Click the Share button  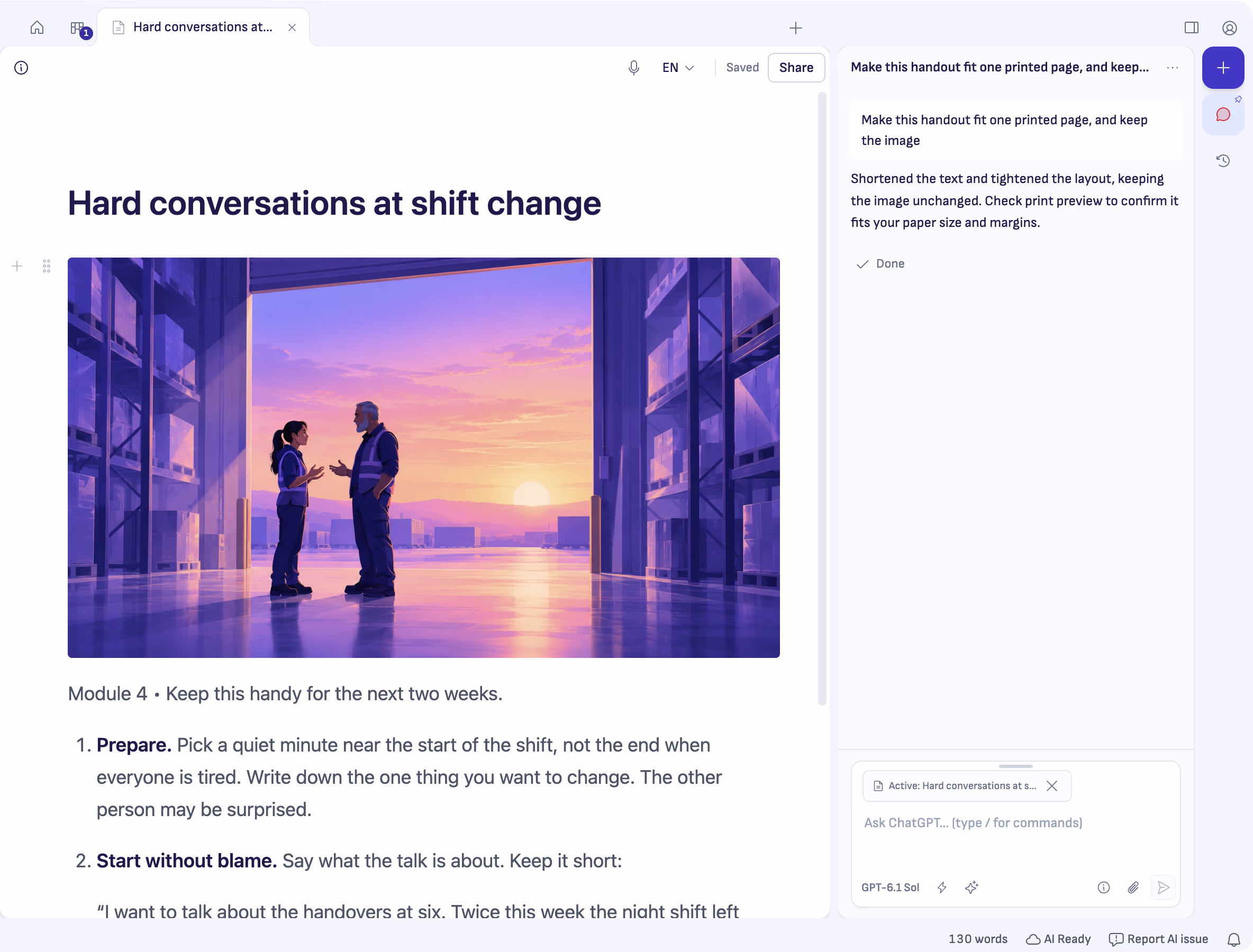point(795,68)
